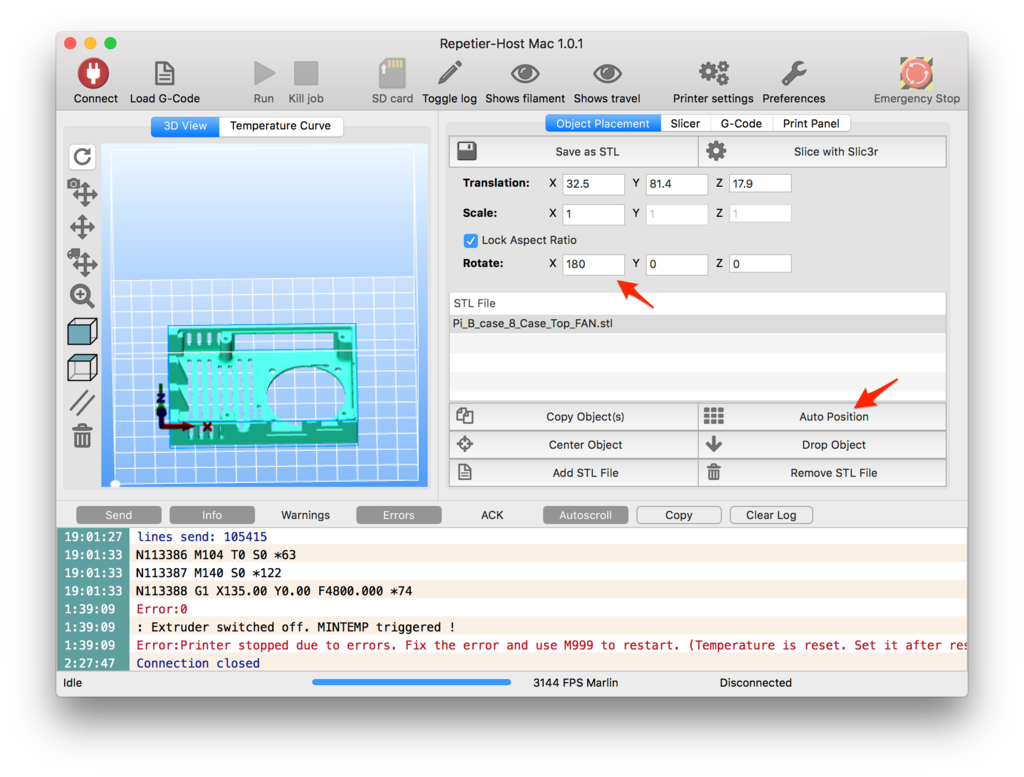The height and width of the screenshot is (777, 1024).
Task: Open Load G-Code file icon
Action: tap(164, 73)
